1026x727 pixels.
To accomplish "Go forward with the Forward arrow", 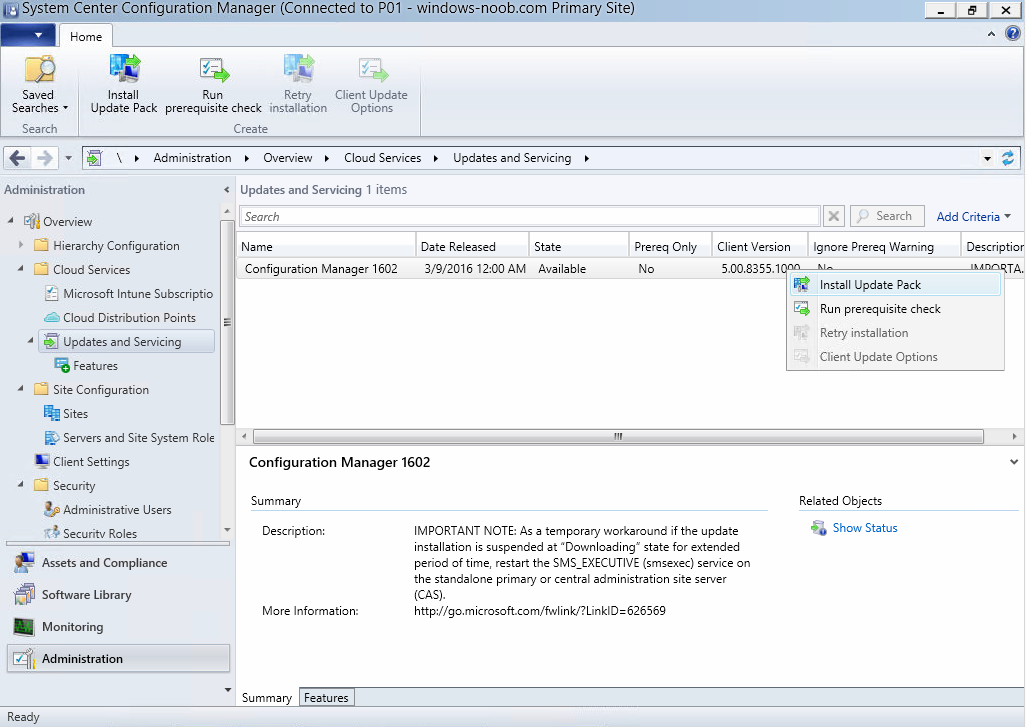I will click(44, 158).
